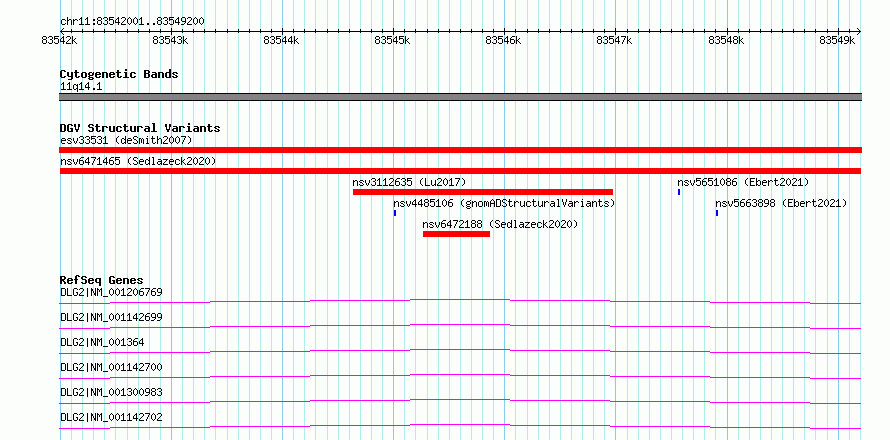890x440 pixels.
Task: Open the DLG2|NM_001142699 transcript
Action: tap(111, 317)
